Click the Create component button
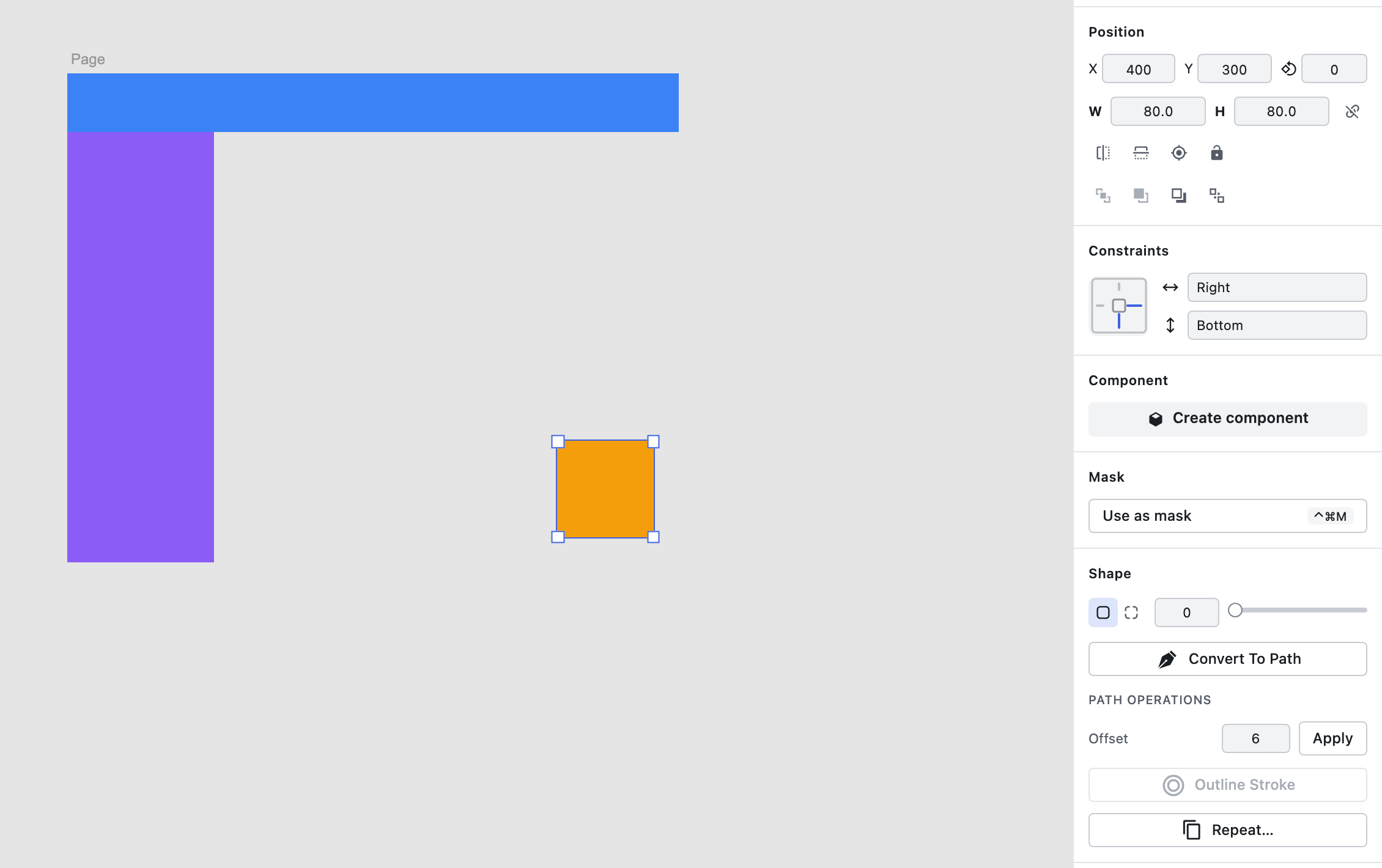This screenshot has width=1382, height=868. (x=1227, y=419)
